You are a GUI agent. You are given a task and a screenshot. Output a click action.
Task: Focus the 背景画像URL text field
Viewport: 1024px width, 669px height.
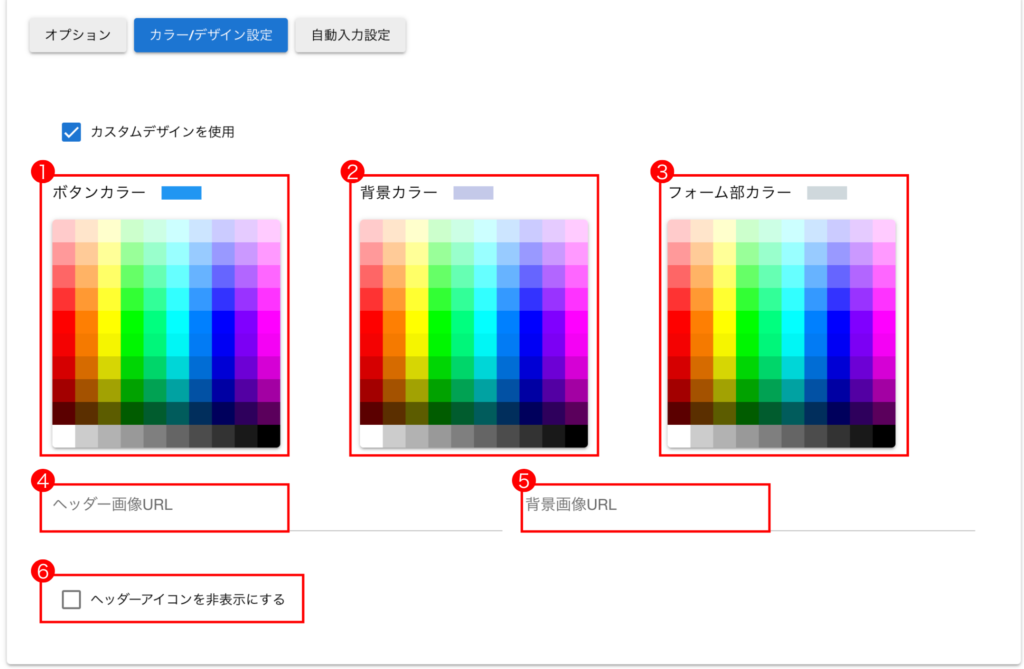coord(748,505)
